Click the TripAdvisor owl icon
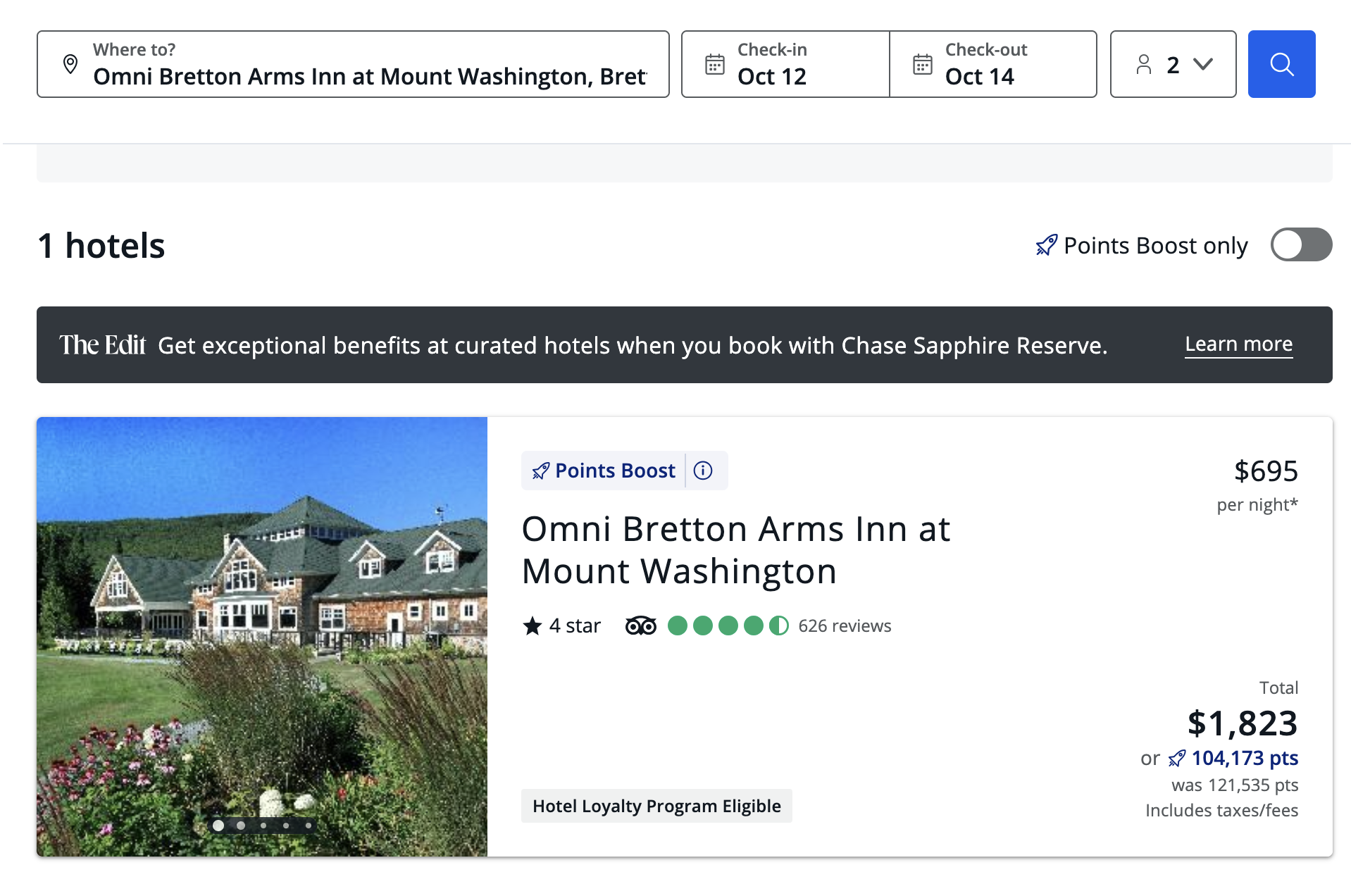This screenshot has width=1351, height=896. [x=640, y=626]
